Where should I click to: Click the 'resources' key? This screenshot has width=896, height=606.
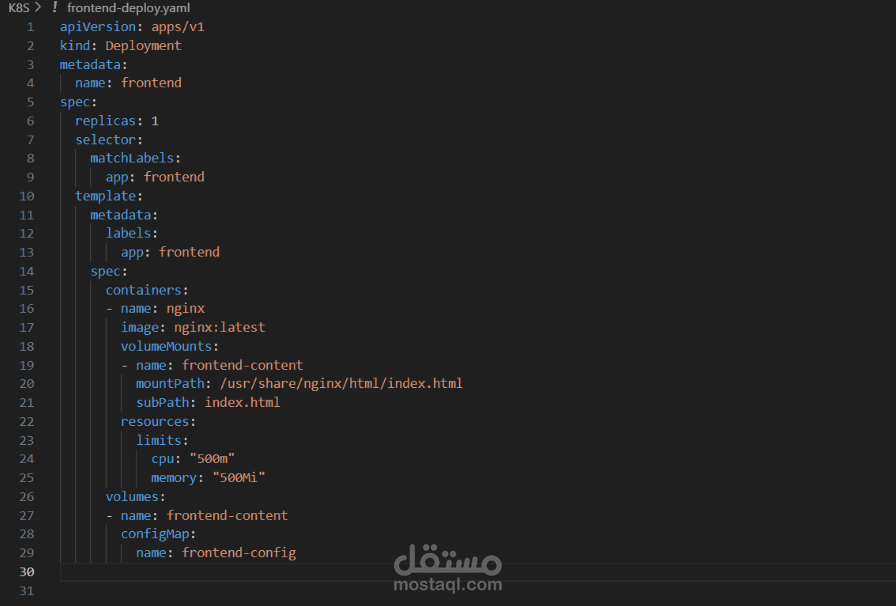pyautogui.click(x=155, y=422)
